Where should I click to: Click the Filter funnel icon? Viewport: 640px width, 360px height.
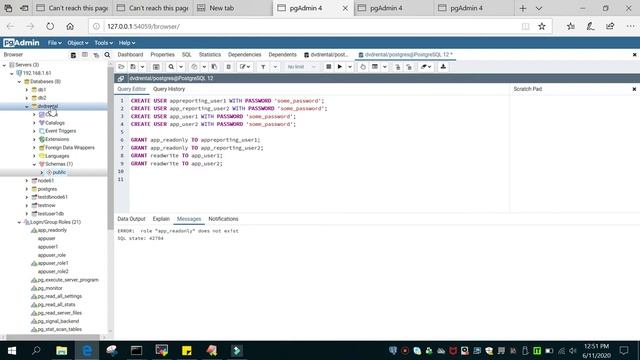[x=263, y=67]
